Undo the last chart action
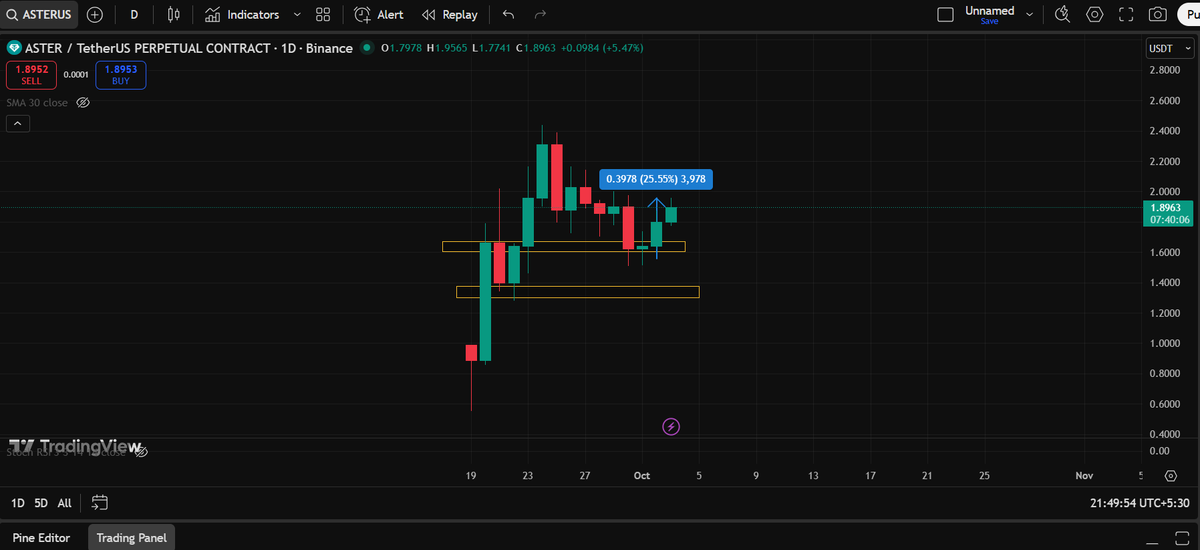Screen dimensions: 1200x550 [x=509, y=15]
